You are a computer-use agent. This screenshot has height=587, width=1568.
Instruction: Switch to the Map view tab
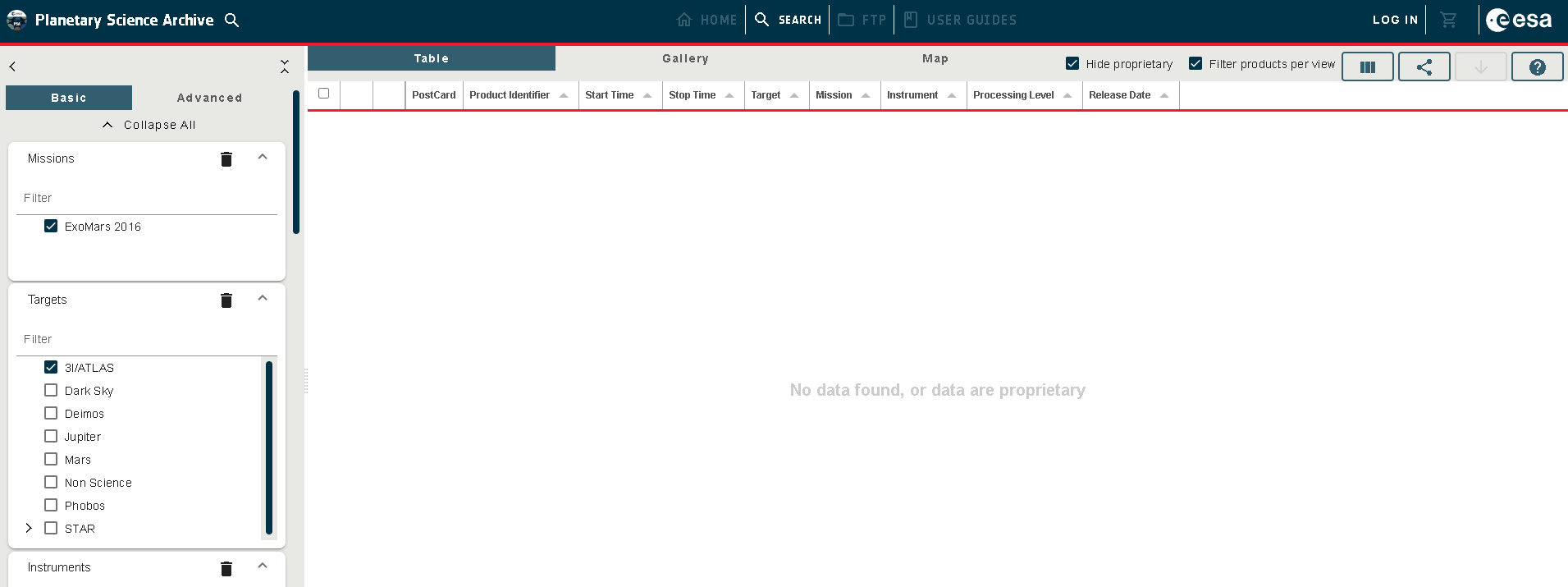point(935,58)
